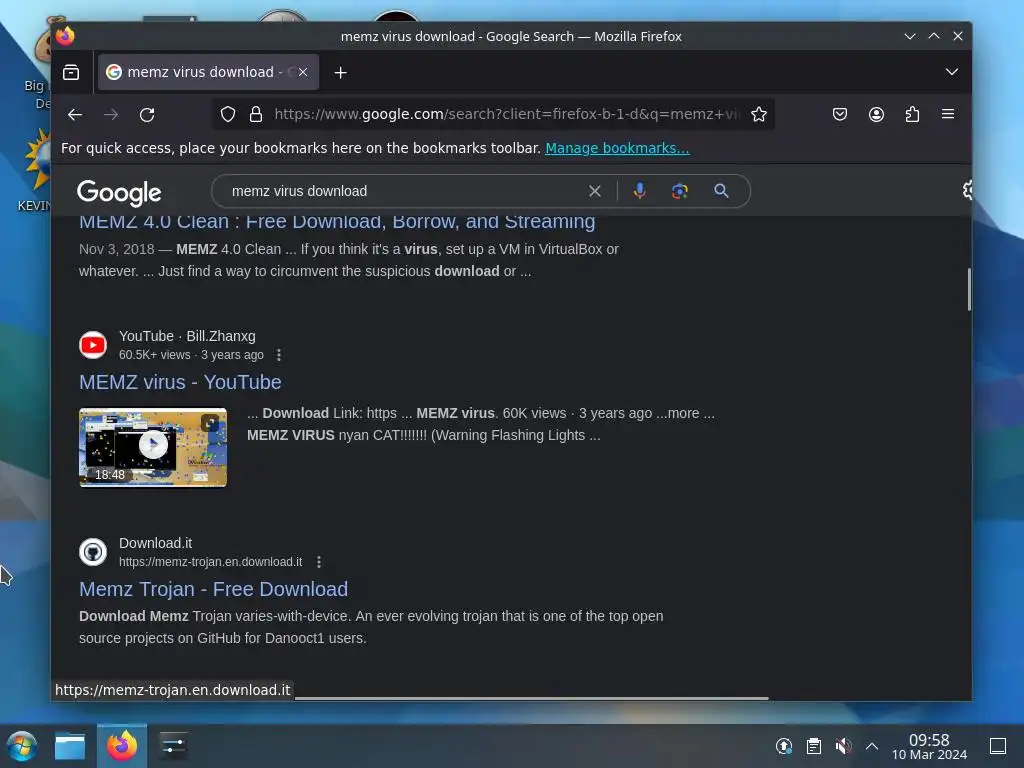Click the Download.it GitHub favicon
1024x768 pixels.
pyautogui.click(x=93, y=552)
